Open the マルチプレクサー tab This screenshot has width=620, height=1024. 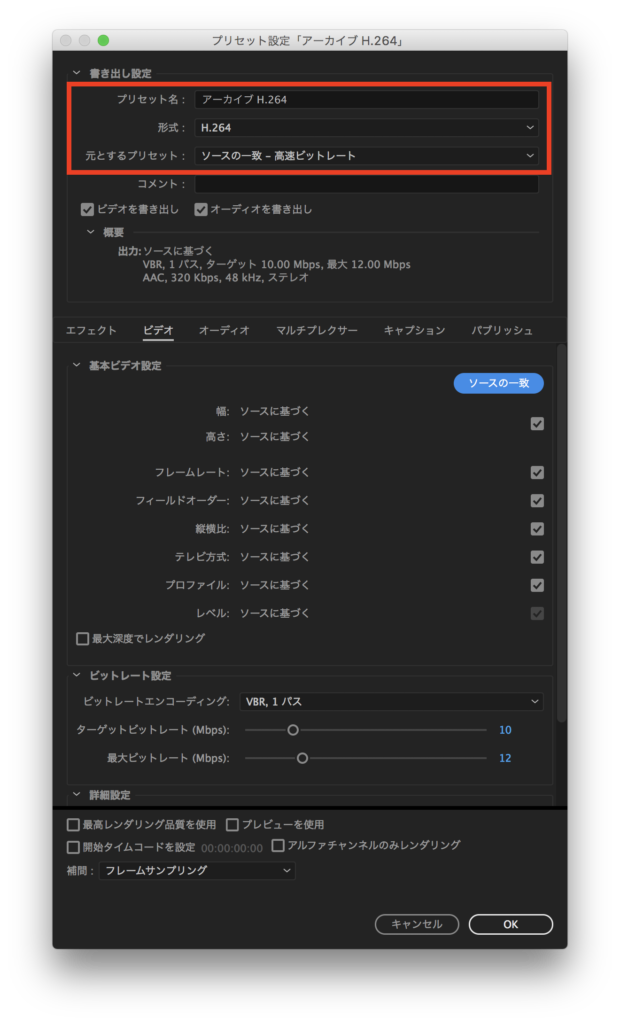pos(317,330)
